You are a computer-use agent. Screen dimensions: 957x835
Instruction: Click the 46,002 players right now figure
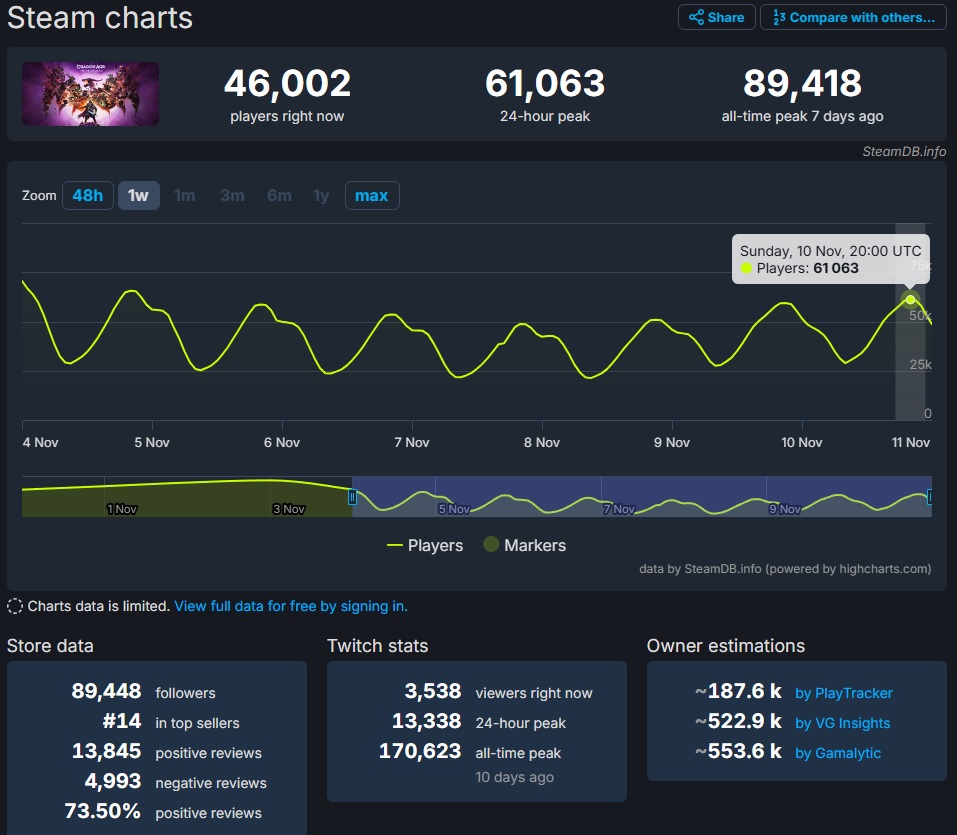[x=287, y=83]
